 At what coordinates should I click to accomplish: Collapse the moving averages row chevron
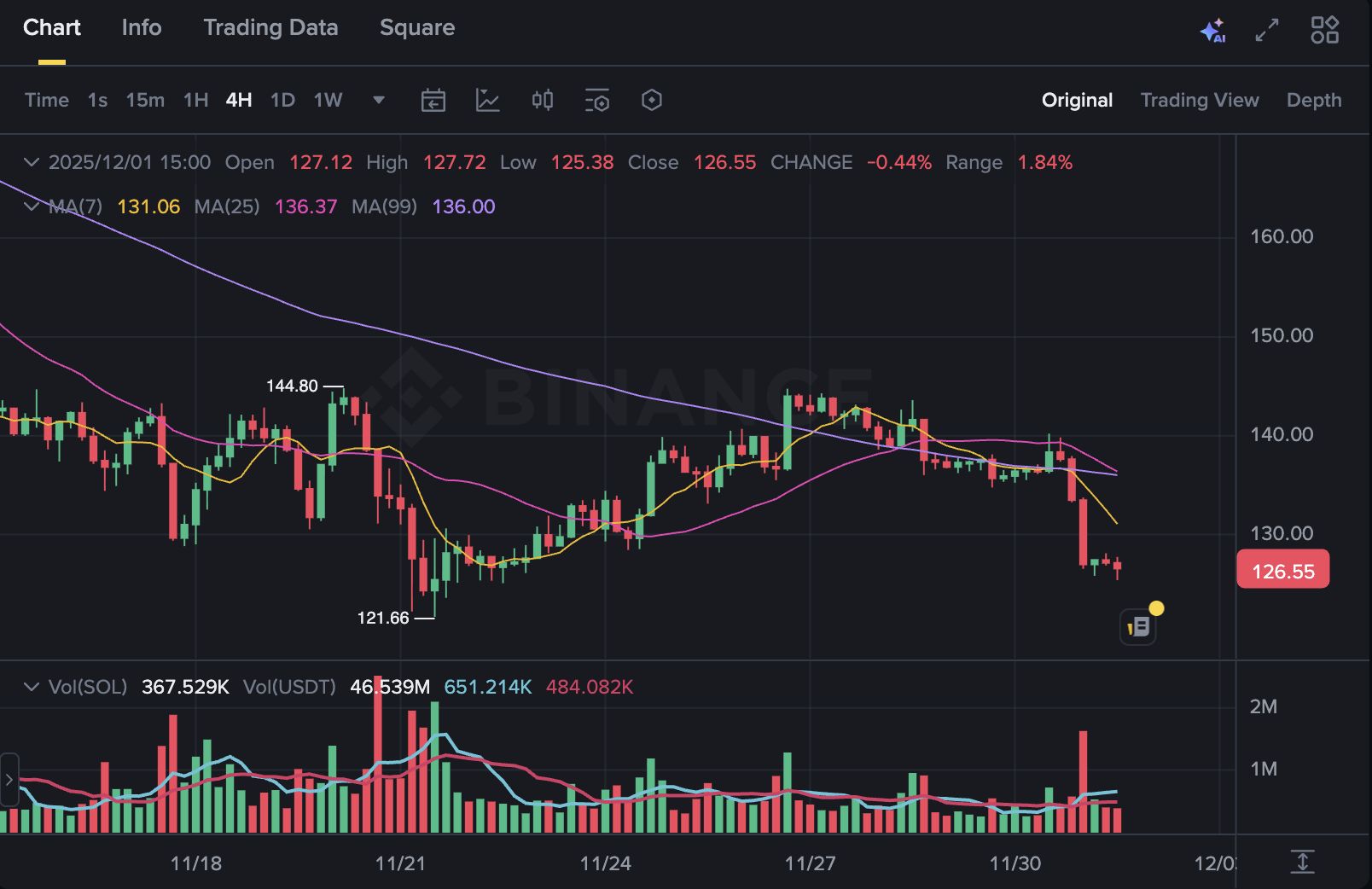click(31, 206)
